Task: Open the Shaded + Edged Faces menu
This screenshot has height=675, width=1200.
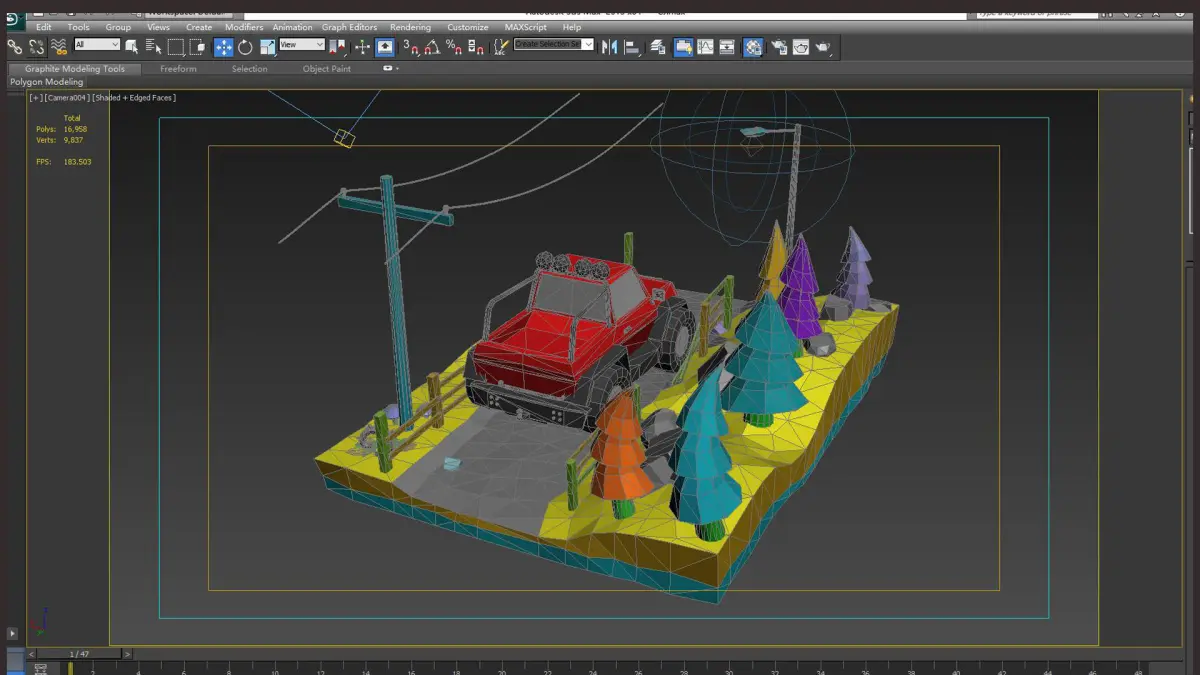Action: [134, 98]
